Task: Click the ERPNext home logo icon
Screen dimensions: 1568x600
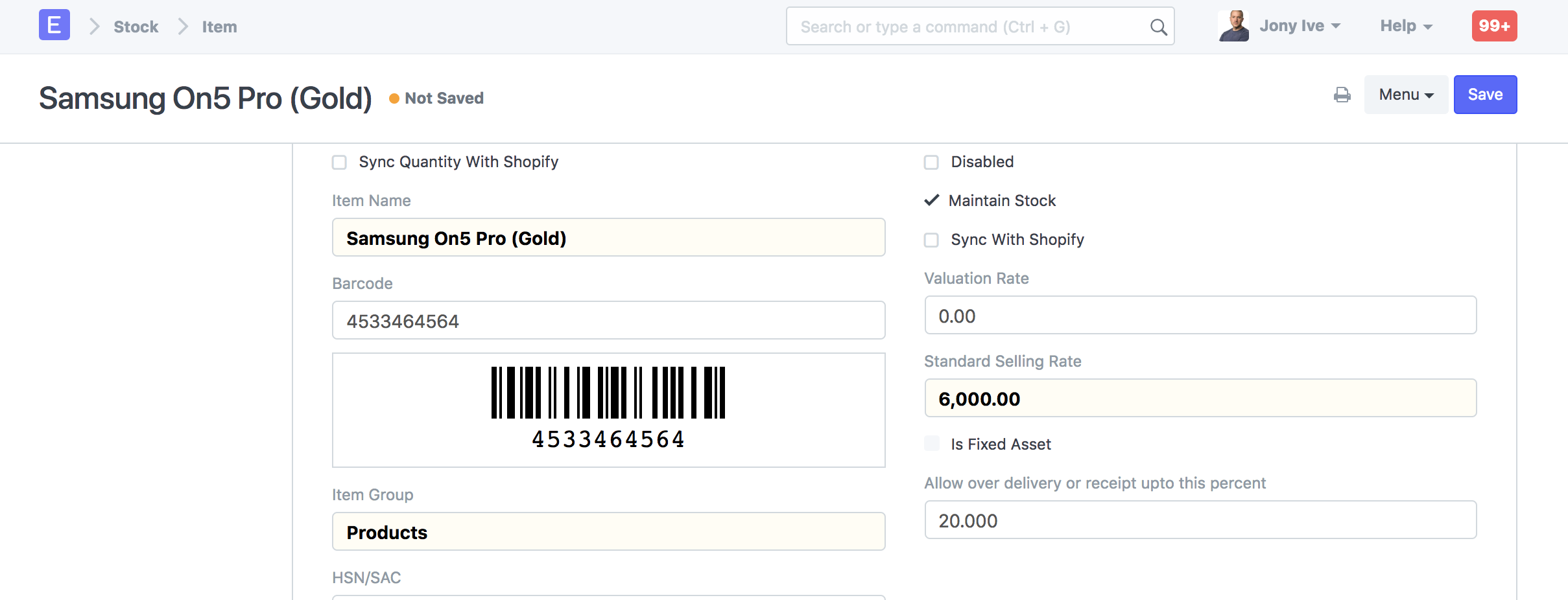Action: click(x=54, y=26)
